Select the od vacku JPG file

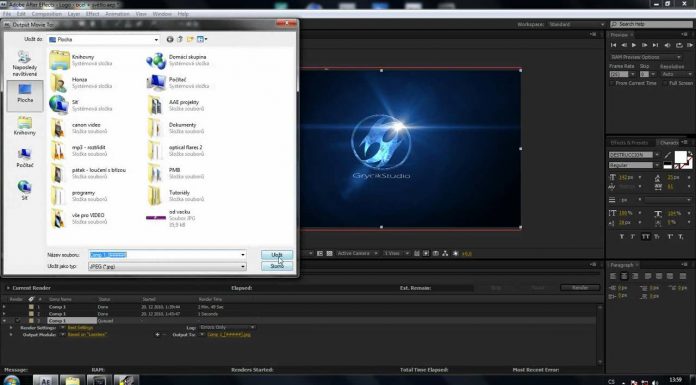click(x=171, y=218)
